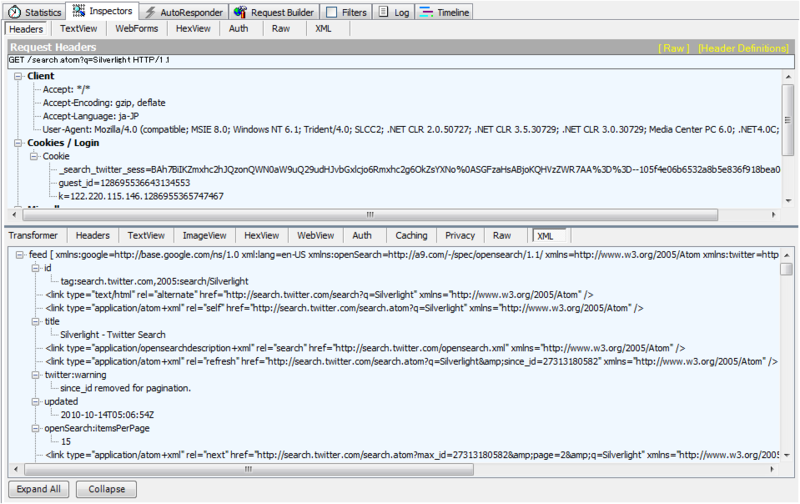
Task: Collapse the updated XML node
Action: (35, 401)
